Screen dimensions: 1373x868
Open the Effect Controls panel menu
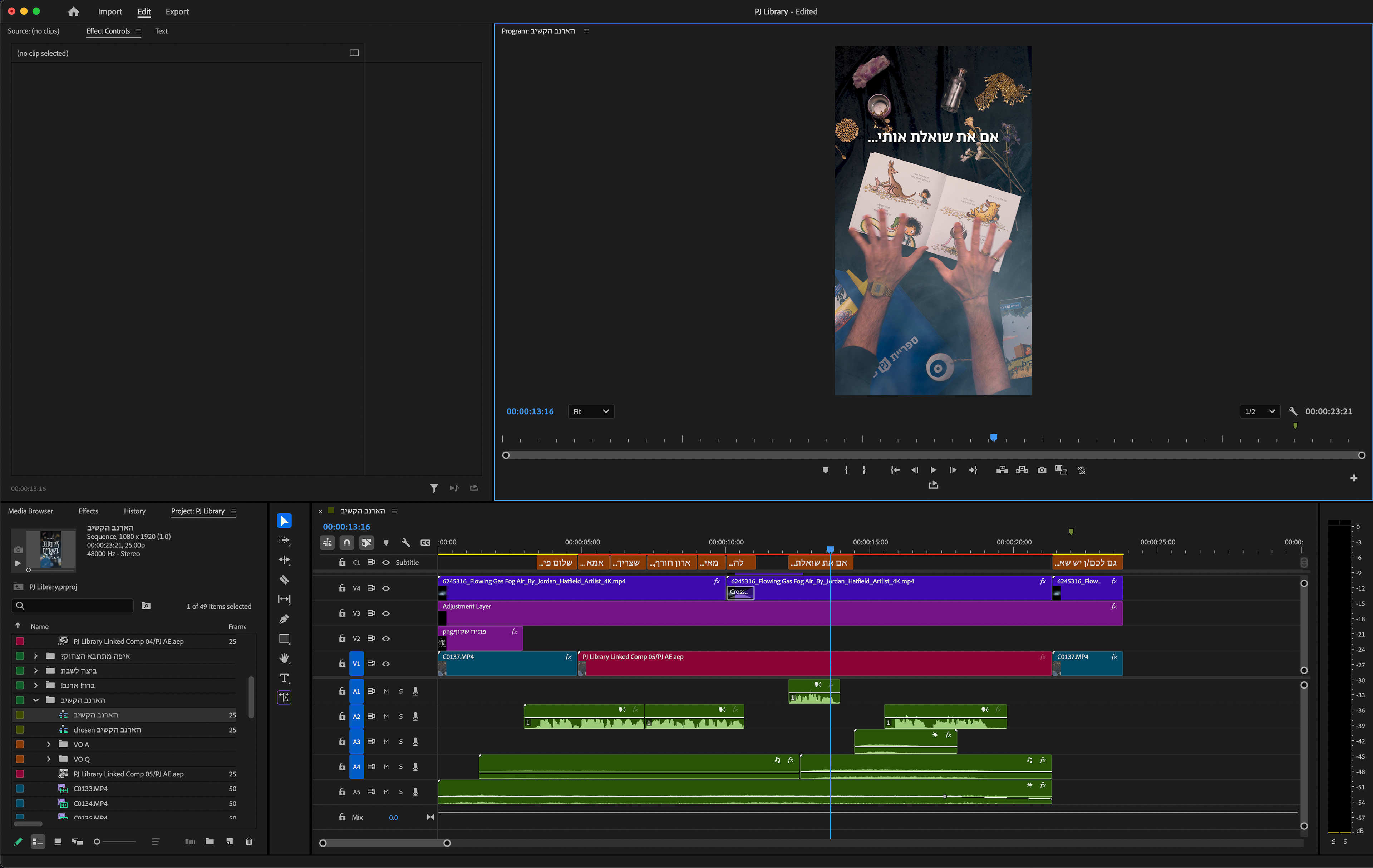139,31
